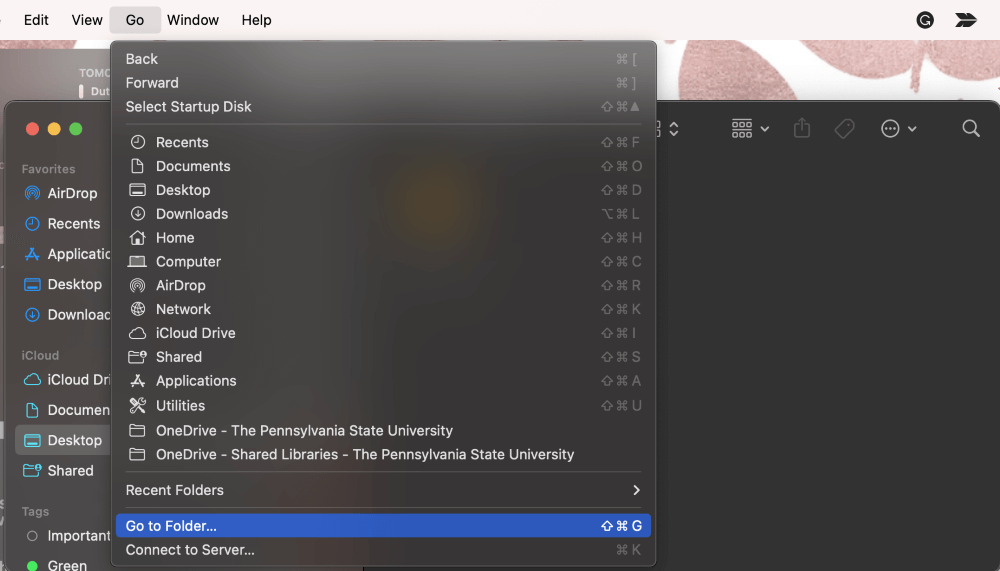This screenshot has height=571, width=1000.
Task: Click the Share icon in Finder toolbar
Action: click(802, 129)
